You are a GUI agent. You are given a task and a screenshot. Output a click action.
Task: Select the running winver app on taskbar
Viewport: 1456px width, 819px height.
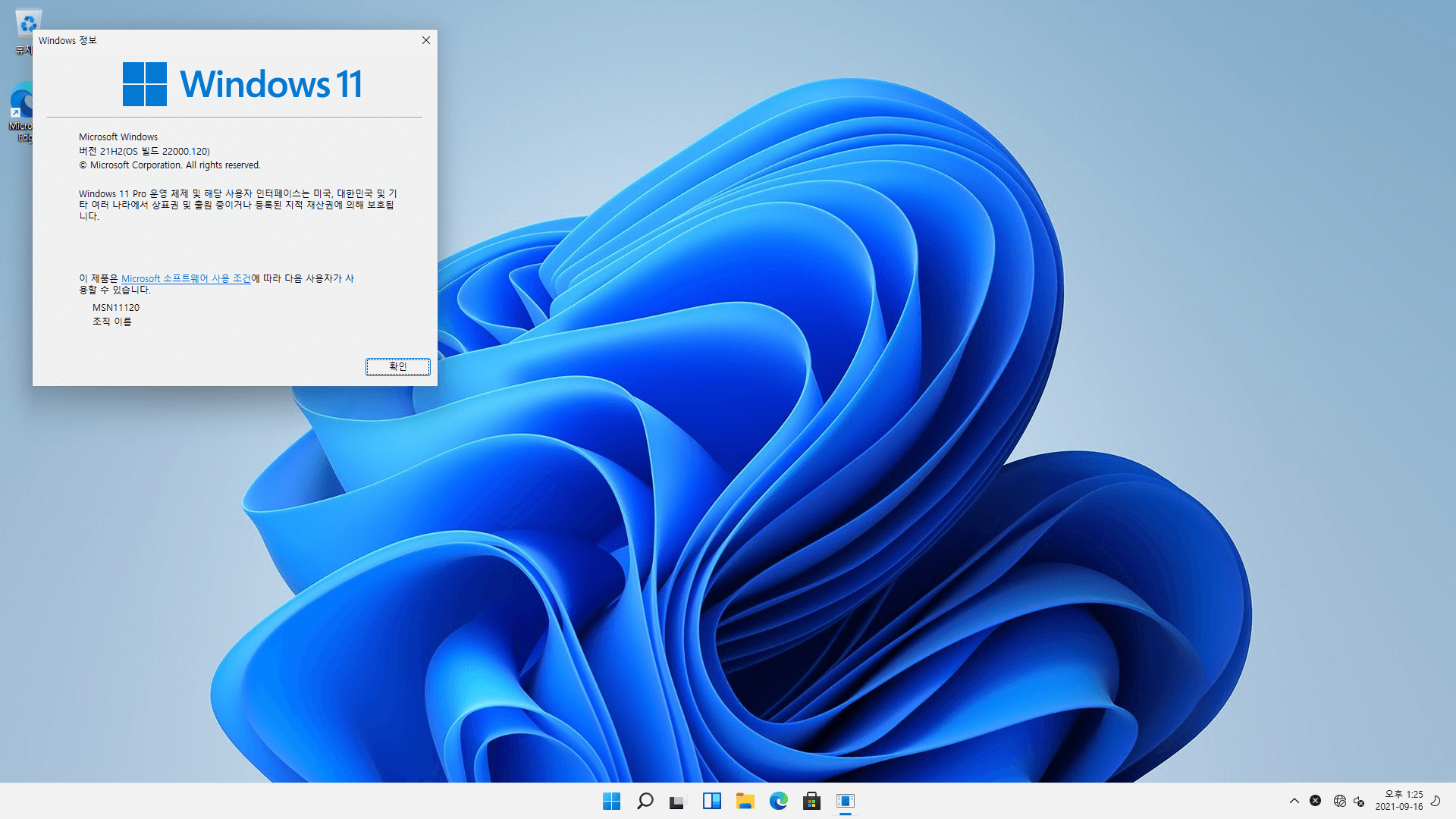click(x=846, y=801)
